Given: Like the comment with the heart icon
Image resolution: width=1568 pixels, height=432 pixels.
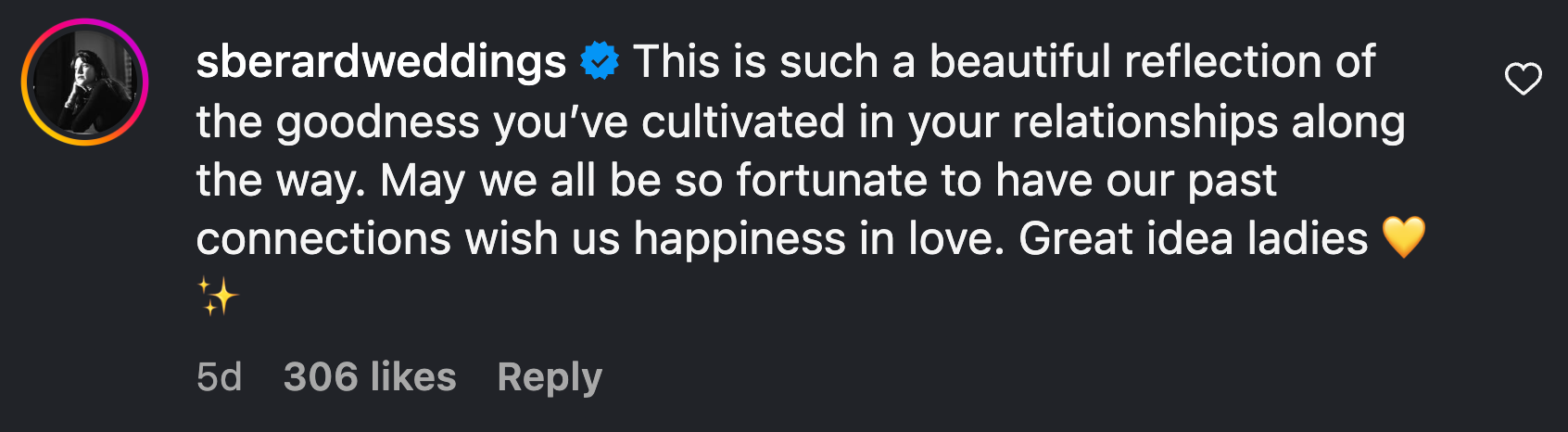Looking at the screenshot, I should [x=1523, y=80].
